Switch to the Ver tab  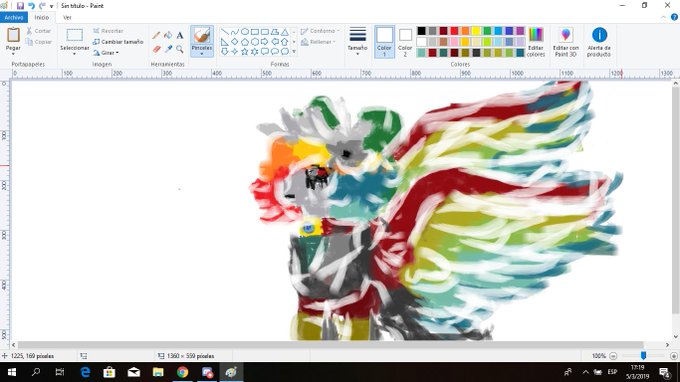[67, 17]
